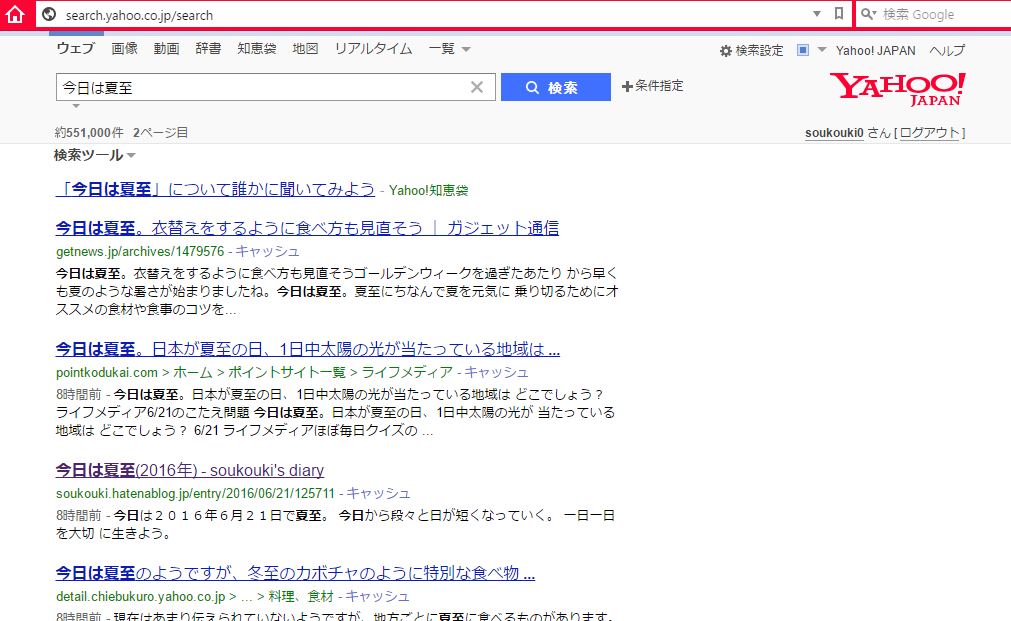
Task: Switch to the 画像 tab
Action: click(124, 48)
